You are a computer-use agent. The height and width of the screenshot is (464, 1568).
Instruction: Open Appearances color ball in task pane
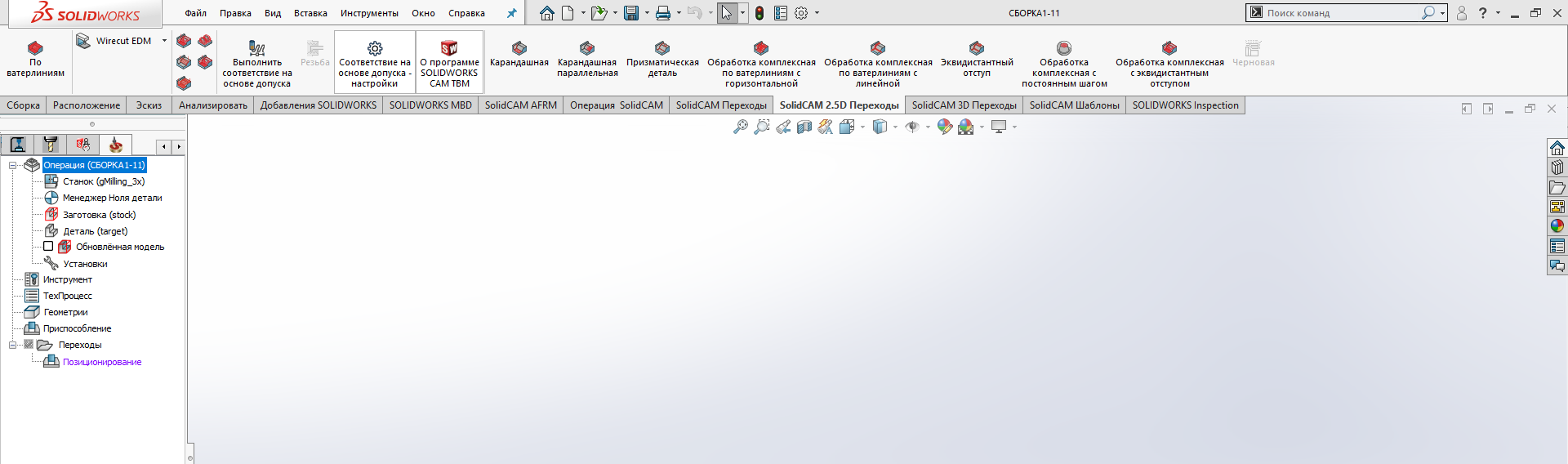[1557, 226]
